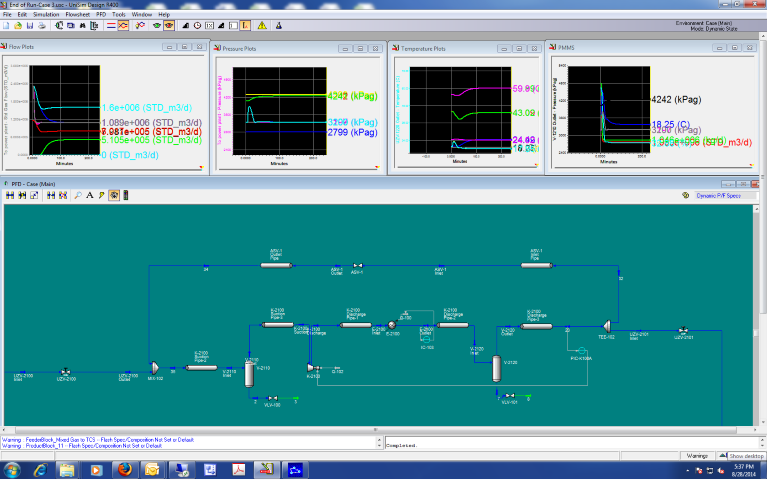The height and width of the screenshot is (480, 767).
Task: Toggle the highlighted object palette button in PFD toolbar
Action: (114, 196)
